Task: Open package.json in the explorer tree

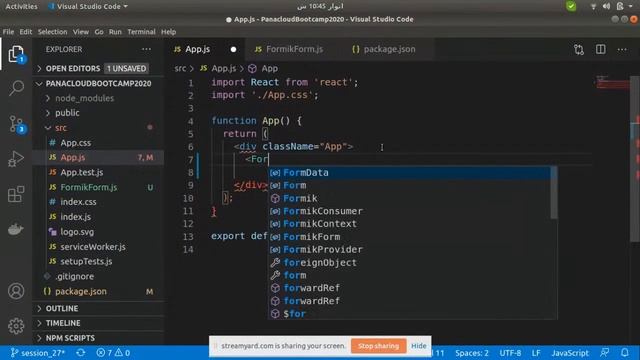Action: [98, 291]
